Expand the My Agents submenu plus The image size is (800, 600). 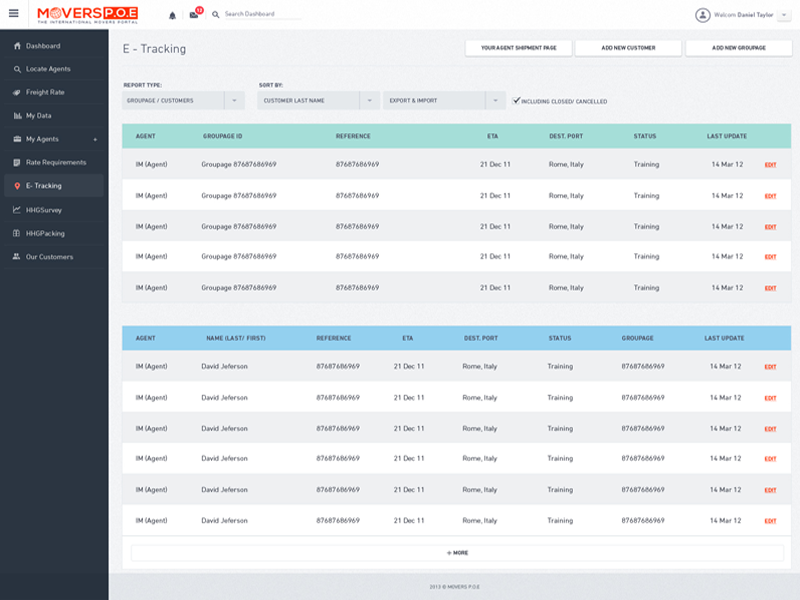[95, 139]
